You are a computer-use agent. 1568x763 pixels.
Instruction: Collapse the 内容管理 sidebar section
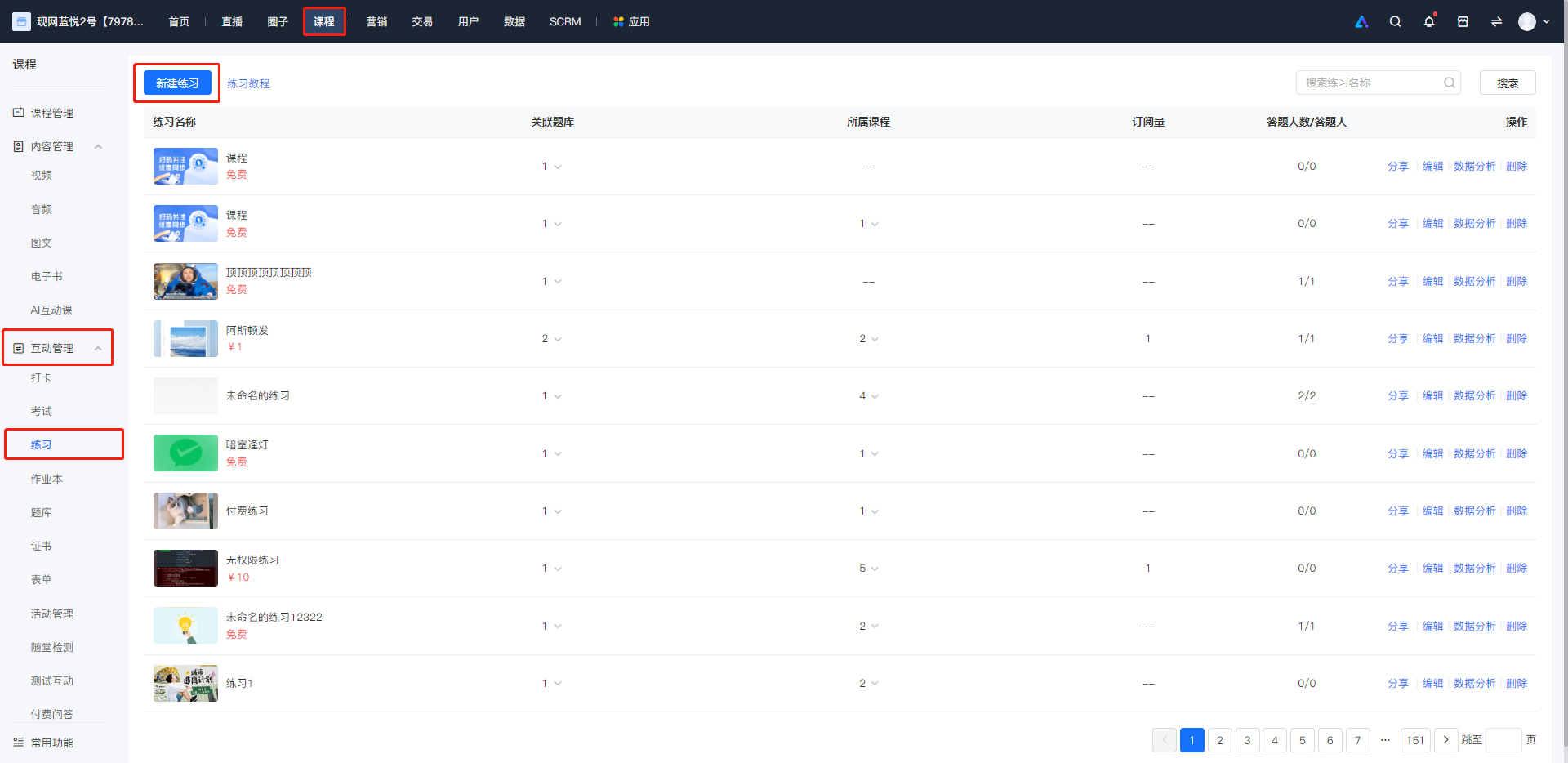point(98,147)
